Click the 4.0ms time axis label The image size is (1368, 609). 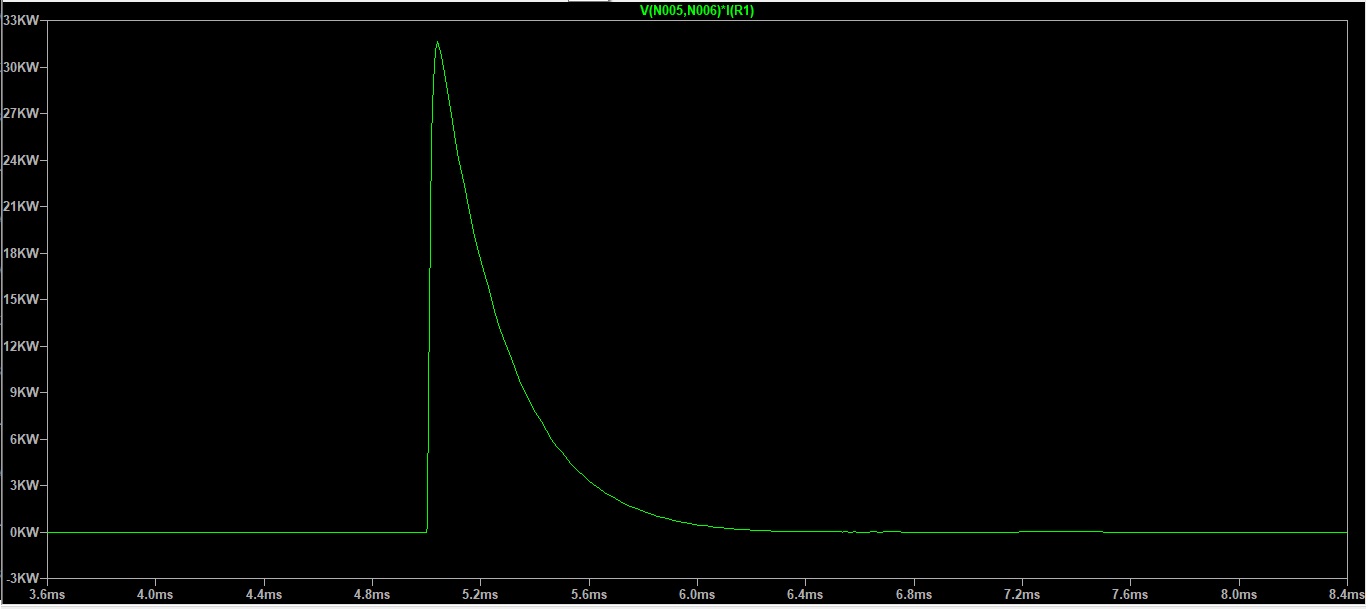click(155, 595)
